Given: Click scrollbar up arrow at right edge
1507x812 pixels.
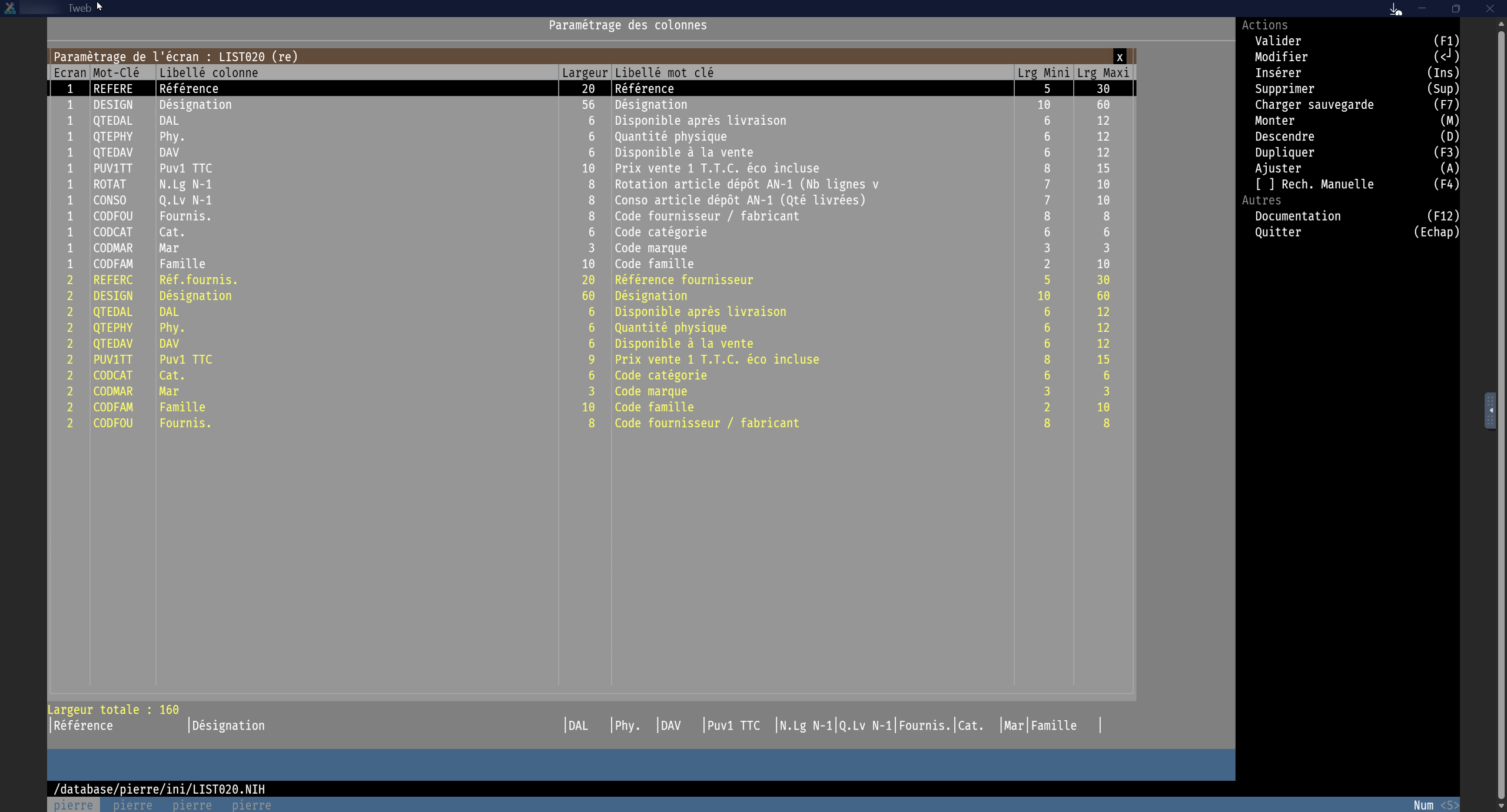Looking at the screenshot, I should coord(1501,24).
